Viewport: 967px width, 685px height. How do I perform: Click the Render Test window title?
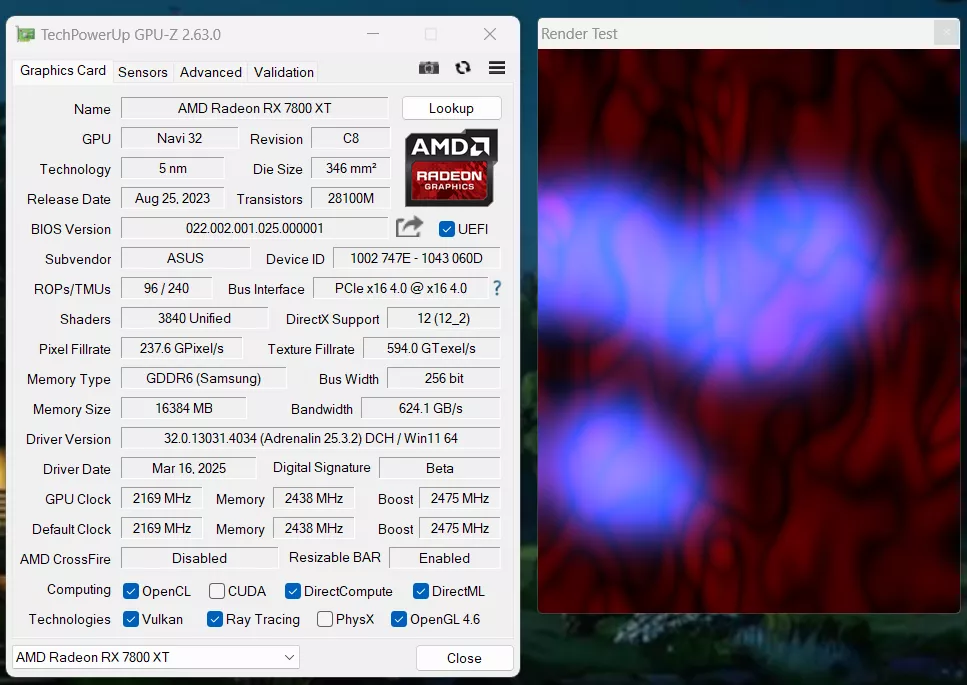(x=579, y=34)
